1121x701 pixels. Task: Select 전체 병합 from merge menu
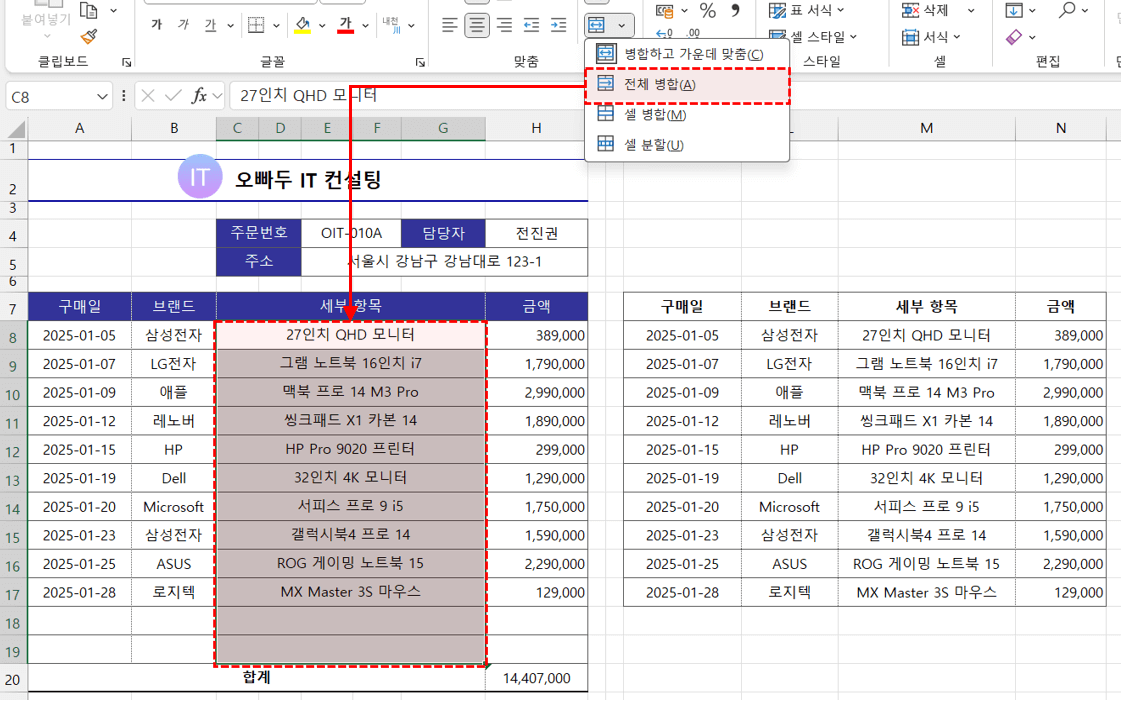[x=659, y=84]
